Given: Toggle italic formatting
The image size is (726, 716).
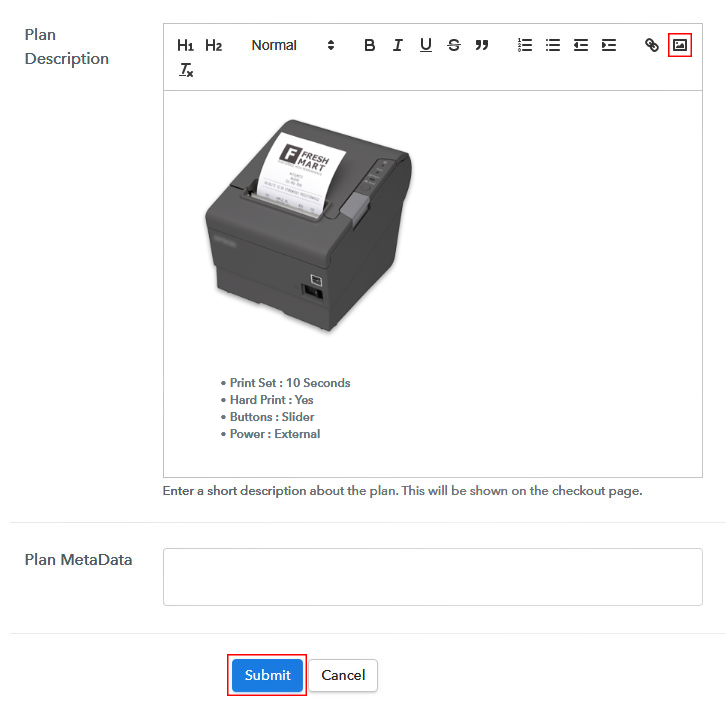Looking at the screenshot, I should pos(397,45).
